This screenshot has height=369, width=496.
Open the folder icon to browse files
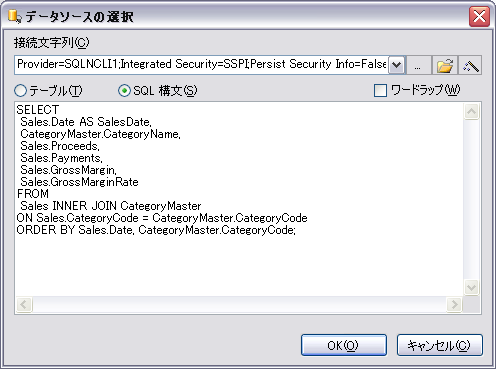(445, 65)
